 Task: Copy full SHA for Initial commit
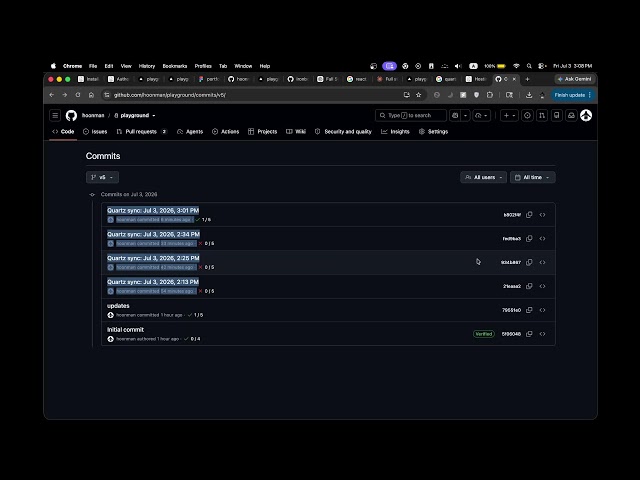529,334
